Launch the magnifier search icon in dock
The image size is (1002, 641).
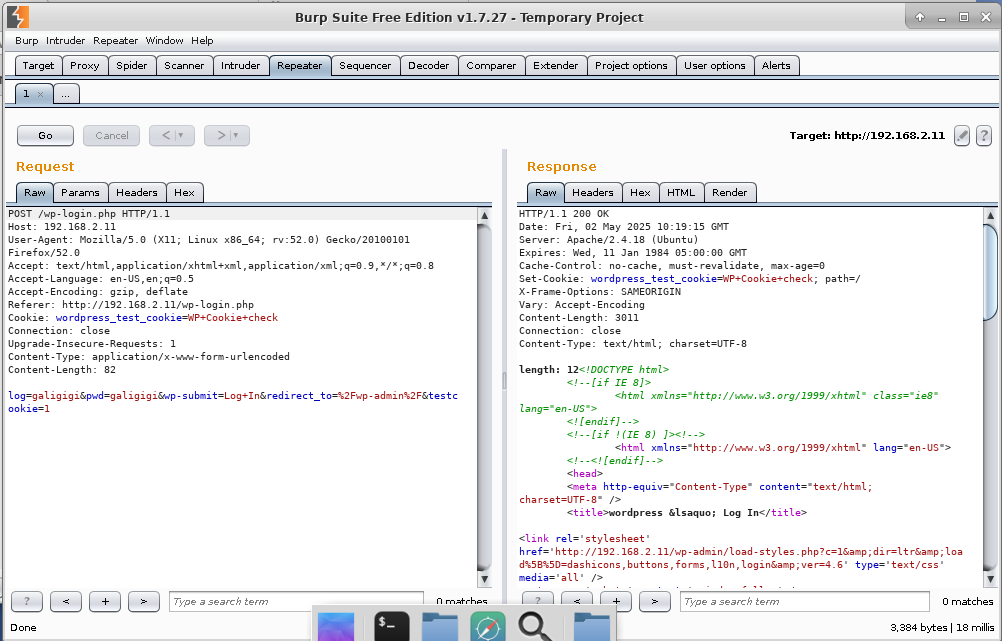(x=535, y=626)
